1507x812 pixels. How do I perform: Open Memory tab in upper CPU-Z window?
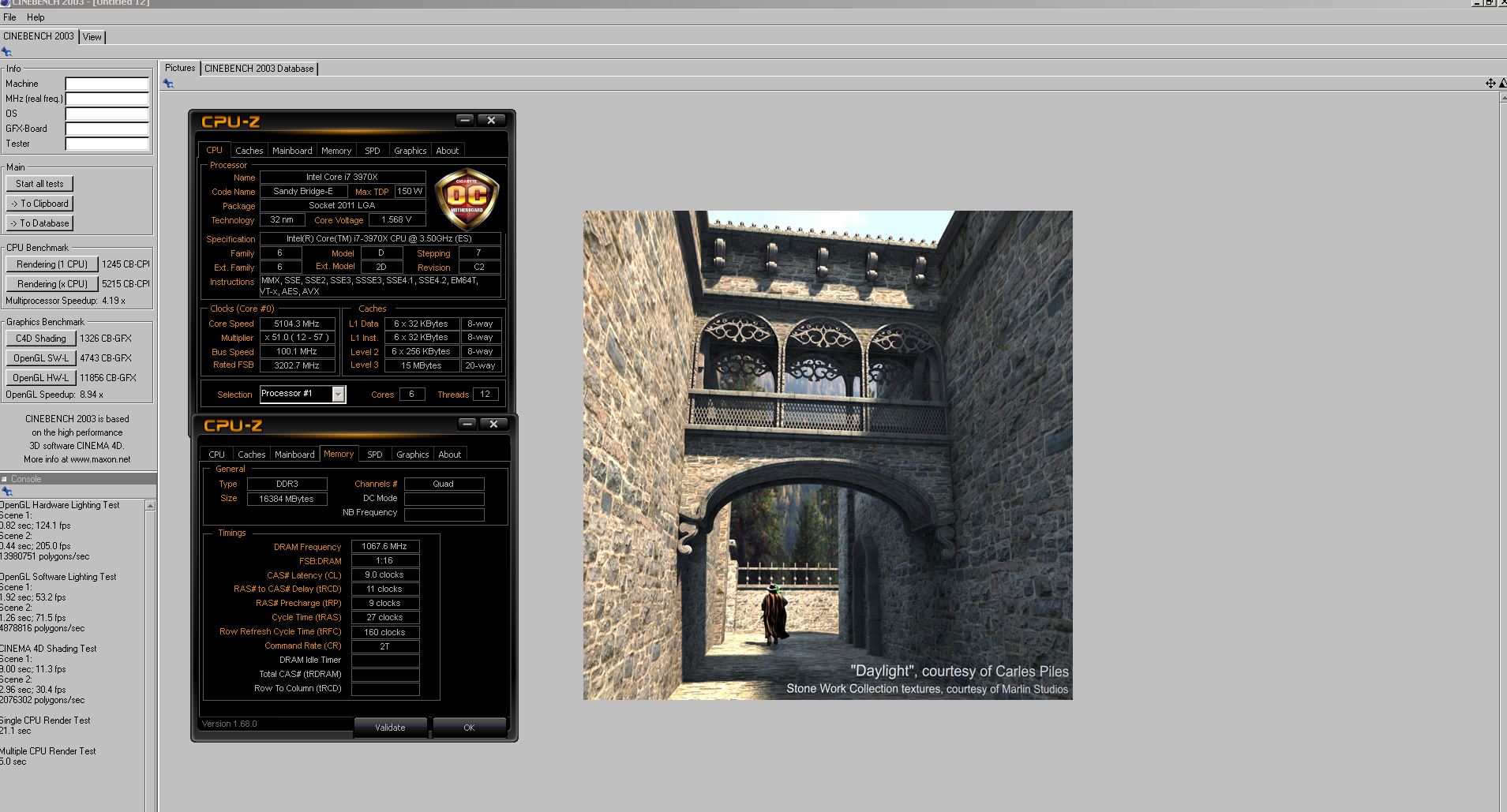click(x=336, y=151)
